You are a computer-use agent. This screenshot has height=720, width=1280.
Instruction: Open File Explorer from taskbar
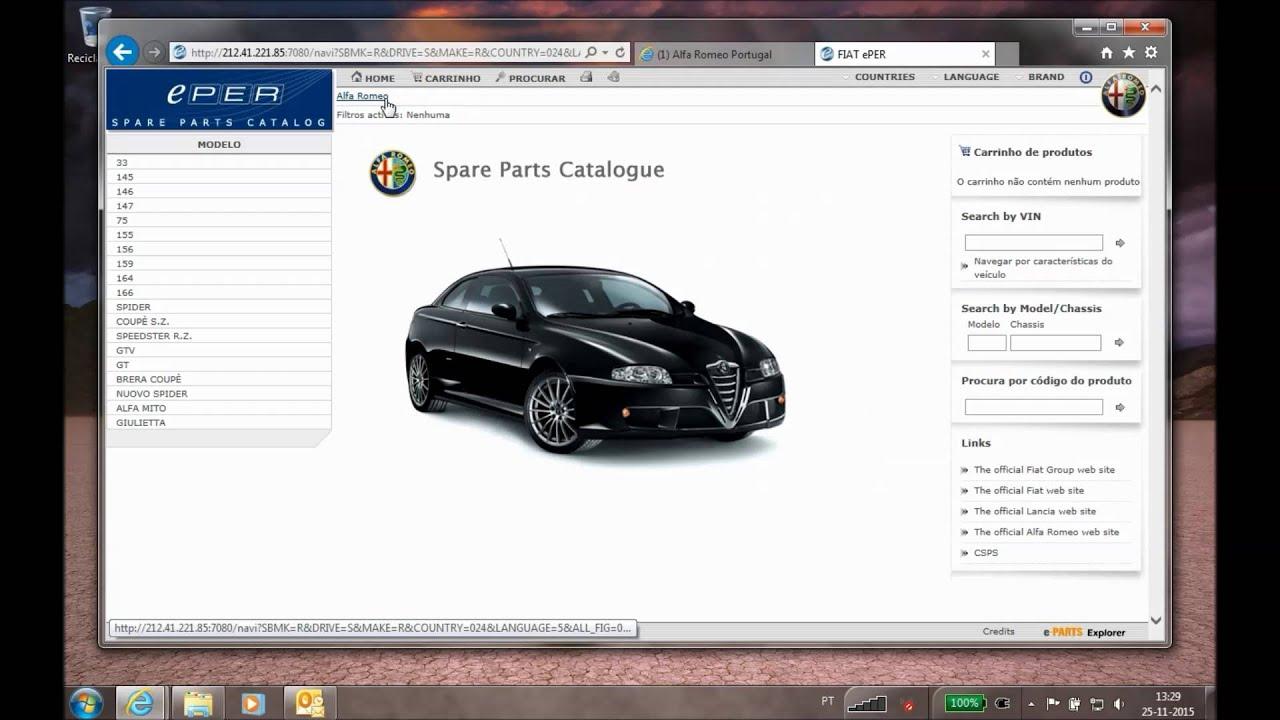tap(198, 703)
